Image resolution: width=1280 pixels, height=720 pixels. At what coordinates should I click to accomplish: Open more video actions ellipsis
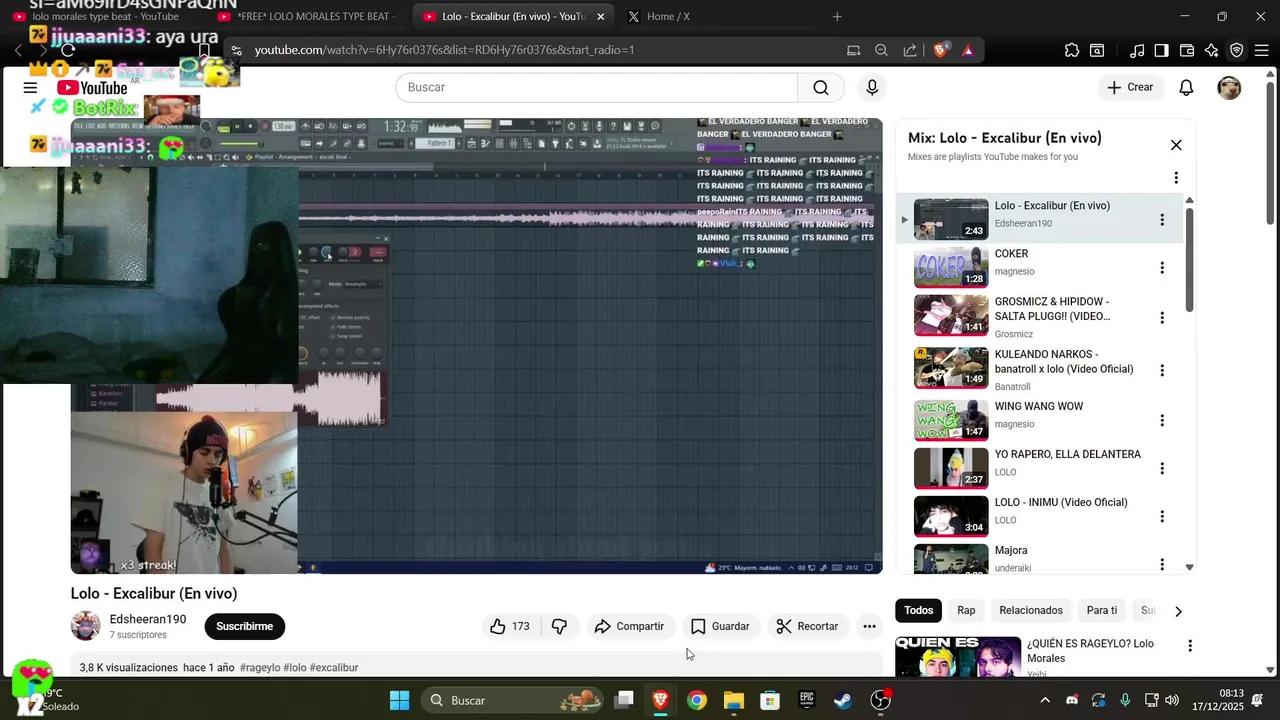[x=869, y=626]
